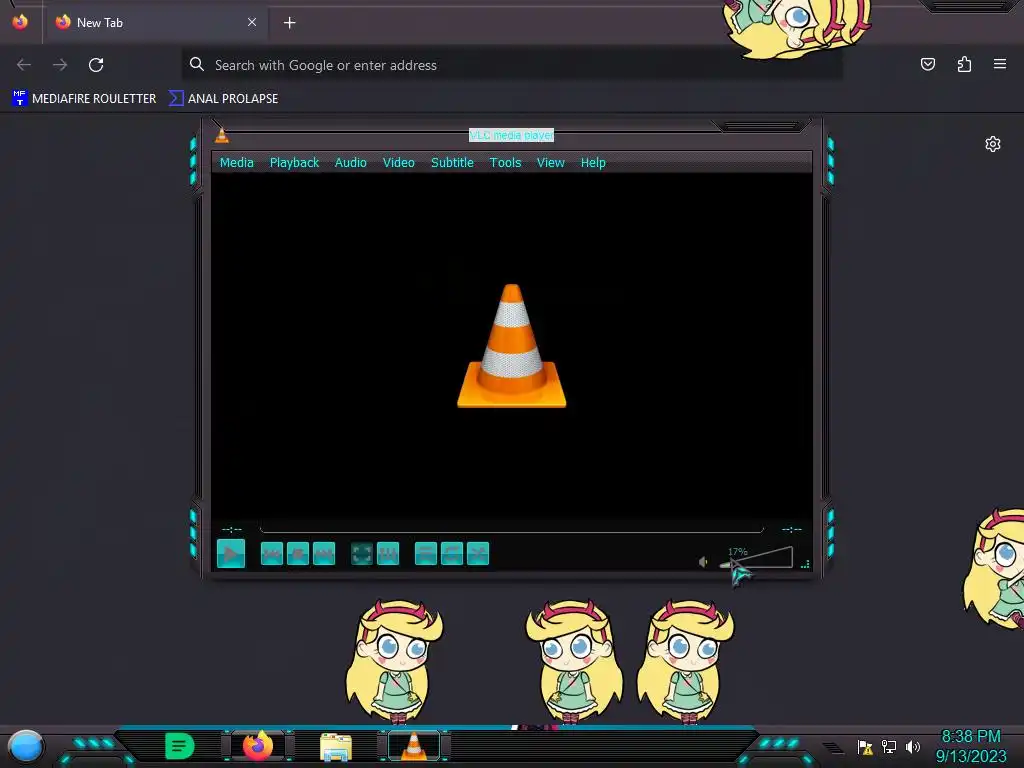Open the View menu in VLC
Image resolution: width=1024 pixels, height=768 pixels.
pyautogui.click(x=551, y=163)
